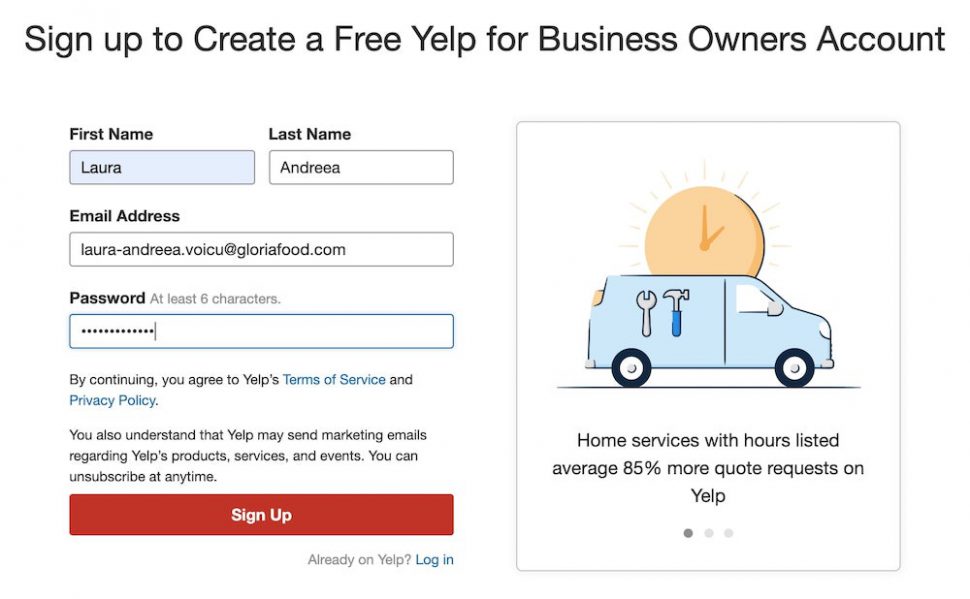Click the Email Address input field
Viewport: 970px width, 599px height.
point(260,248)
